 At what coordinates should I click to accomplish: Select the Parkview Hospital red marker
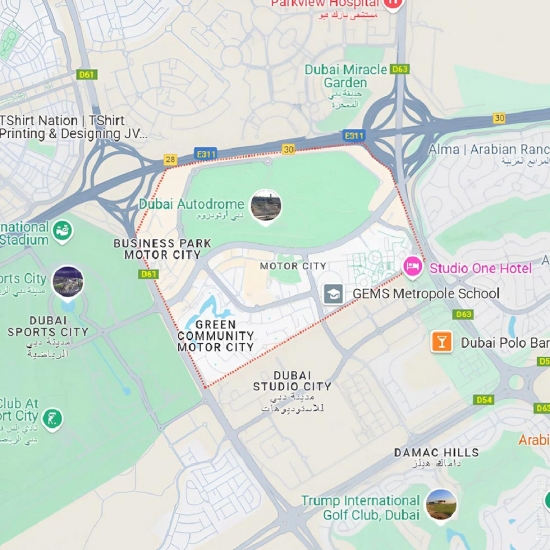[x=393, y=5]
